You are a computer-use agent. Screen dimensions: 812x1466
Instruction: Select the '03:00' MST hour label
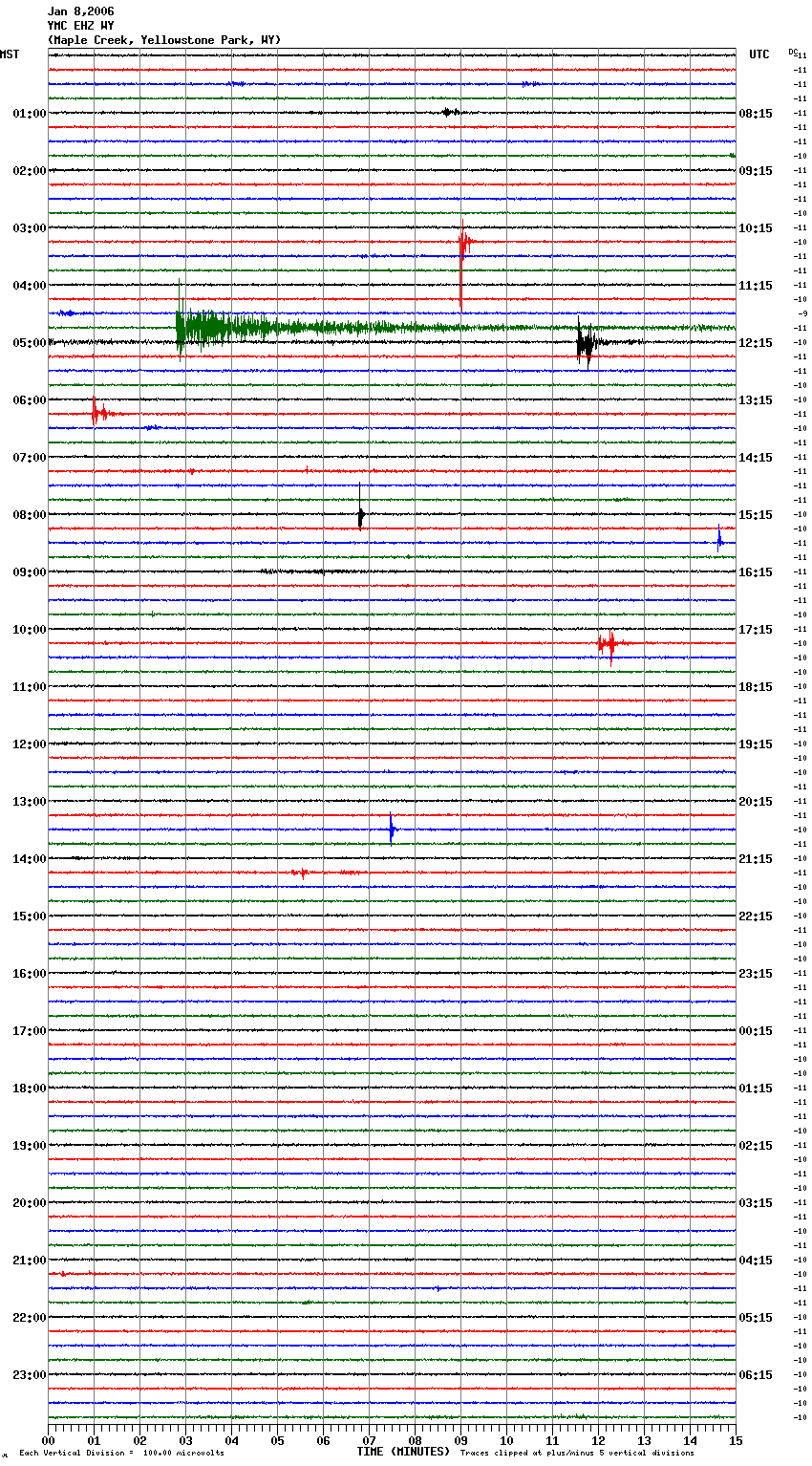(x=30, y=228)
